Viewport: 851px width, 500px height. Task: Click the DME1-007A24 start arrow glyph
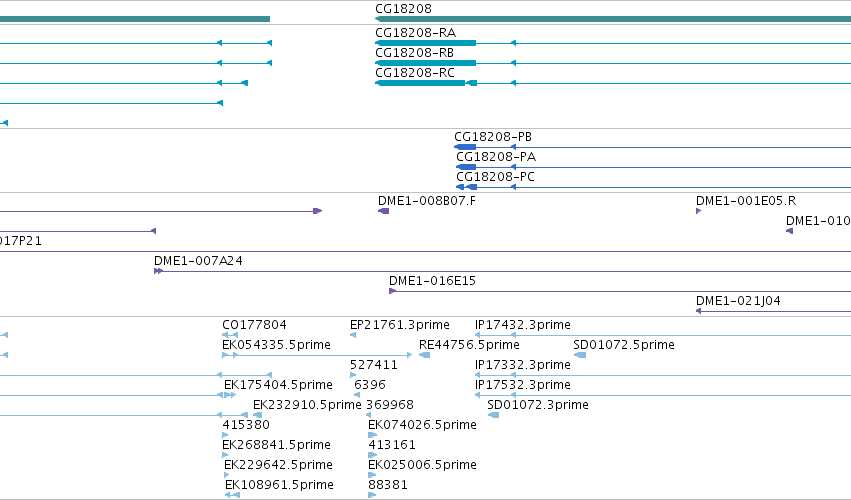(x=158, y=271)
